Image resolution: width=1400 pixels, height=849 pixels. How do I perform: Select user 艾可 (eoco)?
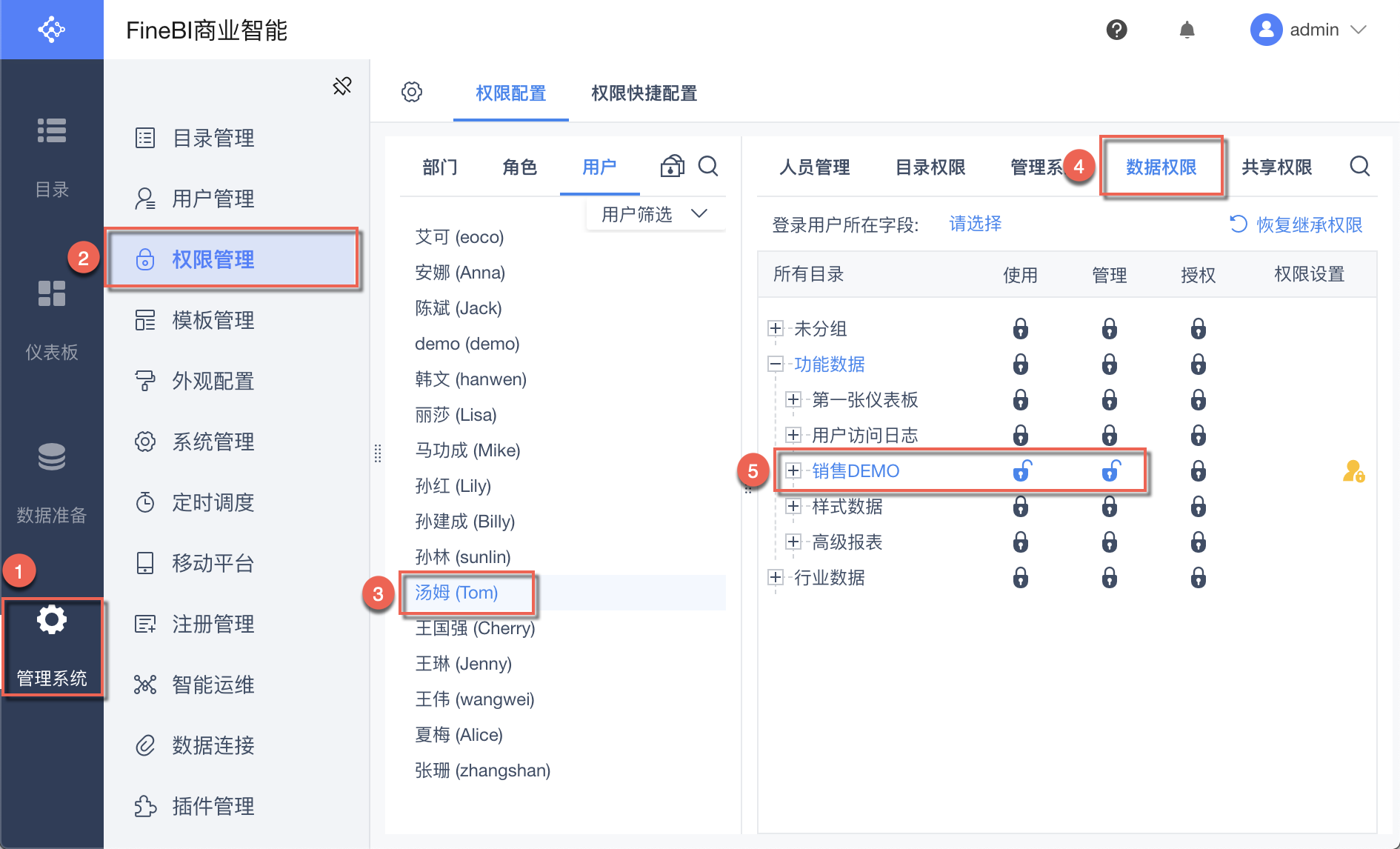coord(459,237)
